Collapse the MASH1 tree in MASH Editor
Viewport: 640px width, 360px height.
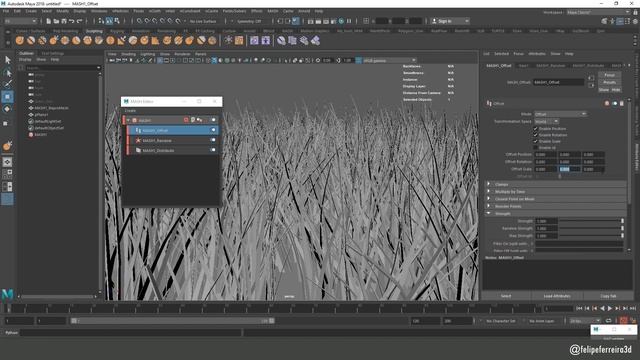pyautogui.click(x=129, y=120)
